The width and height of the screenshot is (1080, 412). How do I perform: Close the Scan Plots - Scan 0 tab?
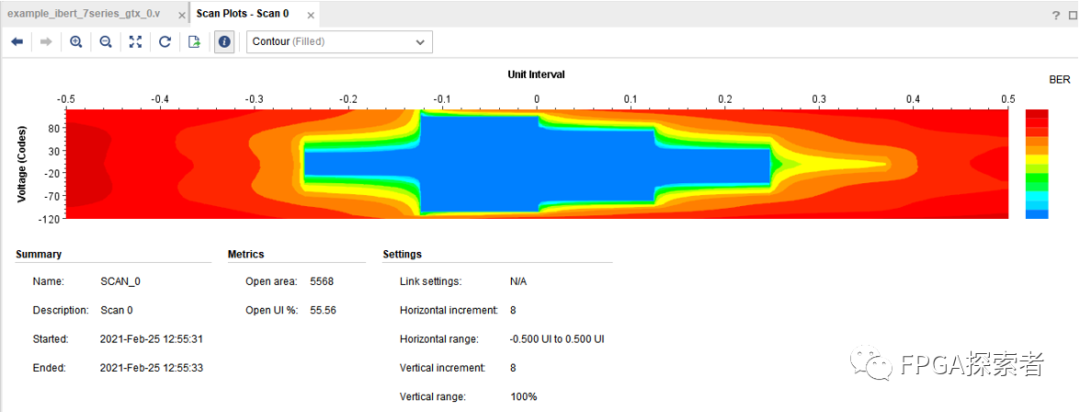pyautogui.click(x=311, y=15)
